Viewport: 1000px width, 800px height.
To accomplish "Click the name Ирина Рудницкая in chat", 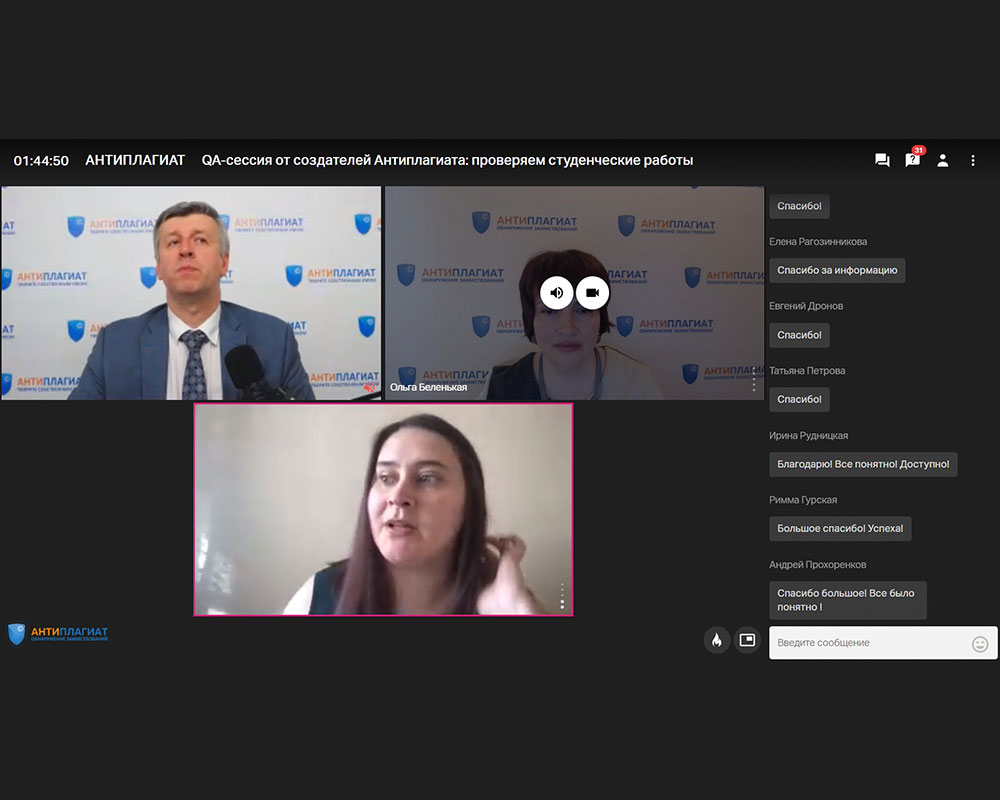I will click(809, 436).
